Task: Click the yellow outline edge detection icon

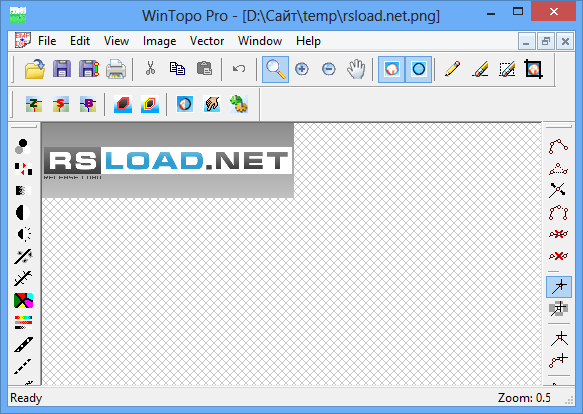Action: 150,104
